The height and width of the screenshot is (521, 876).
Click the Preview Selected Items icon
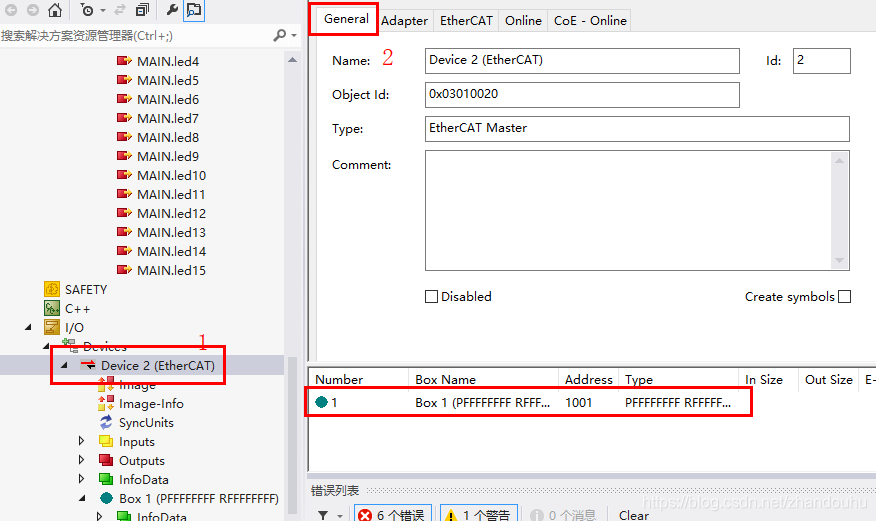click(x=194, y=10)
